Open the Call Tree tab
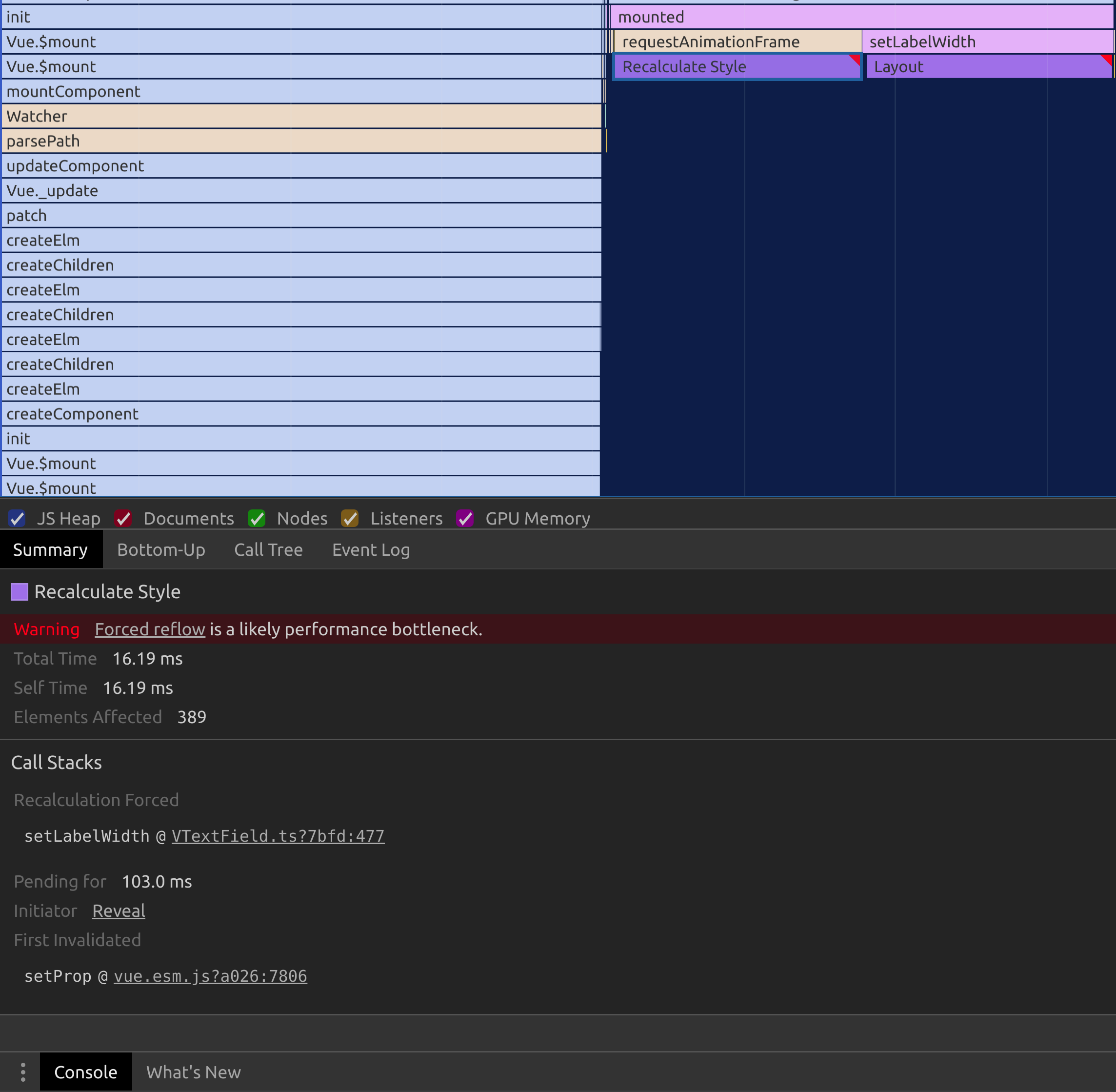1116x1092 pixels. click(x=268, y=549)
